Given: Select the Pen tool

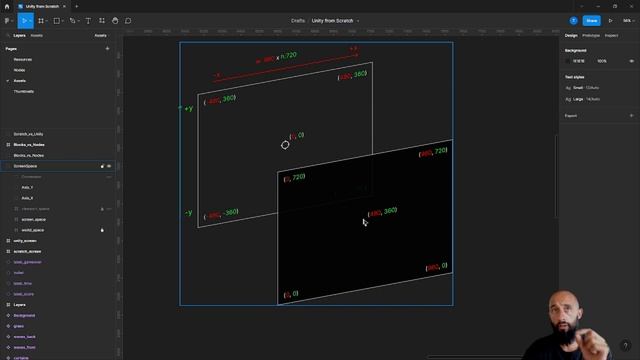Looking at the screenshot, I should (72, 20).
